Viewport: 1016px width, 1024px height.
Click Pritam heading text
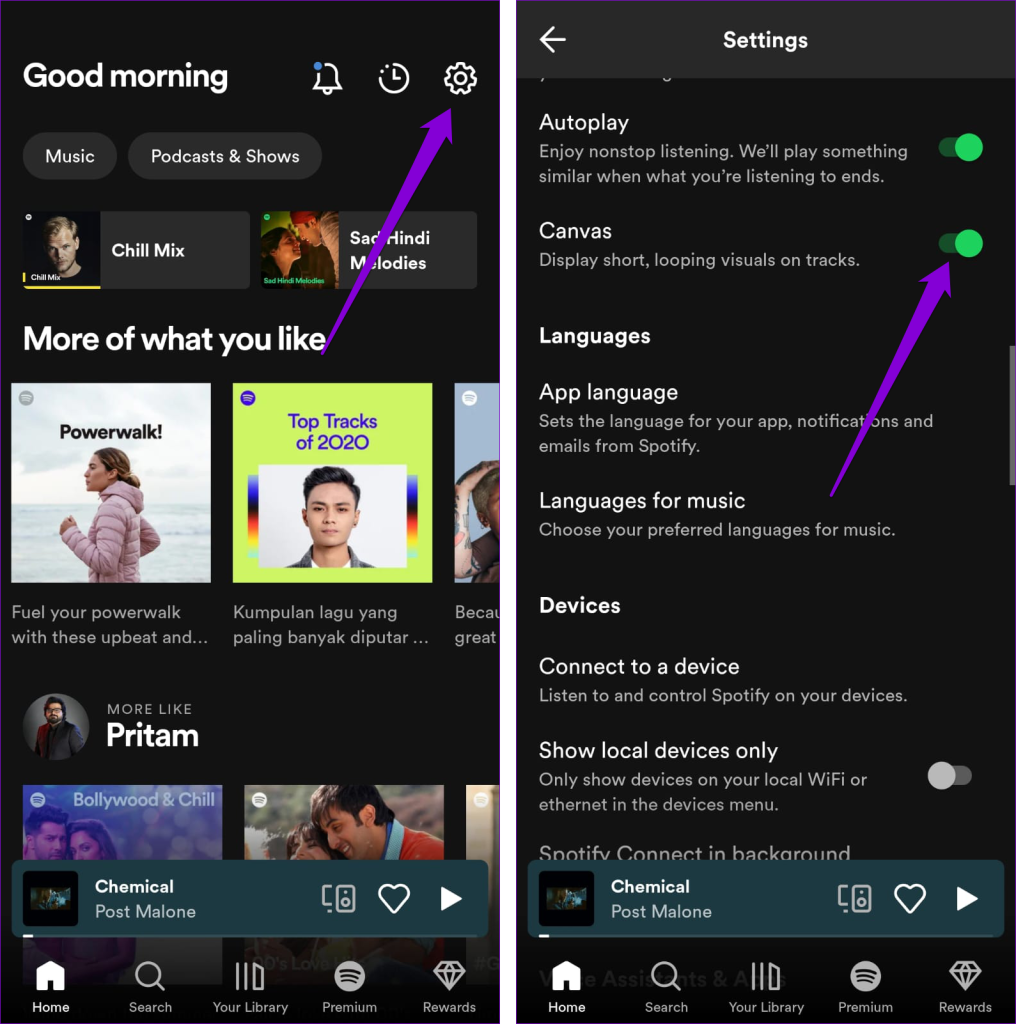point(152,735)
